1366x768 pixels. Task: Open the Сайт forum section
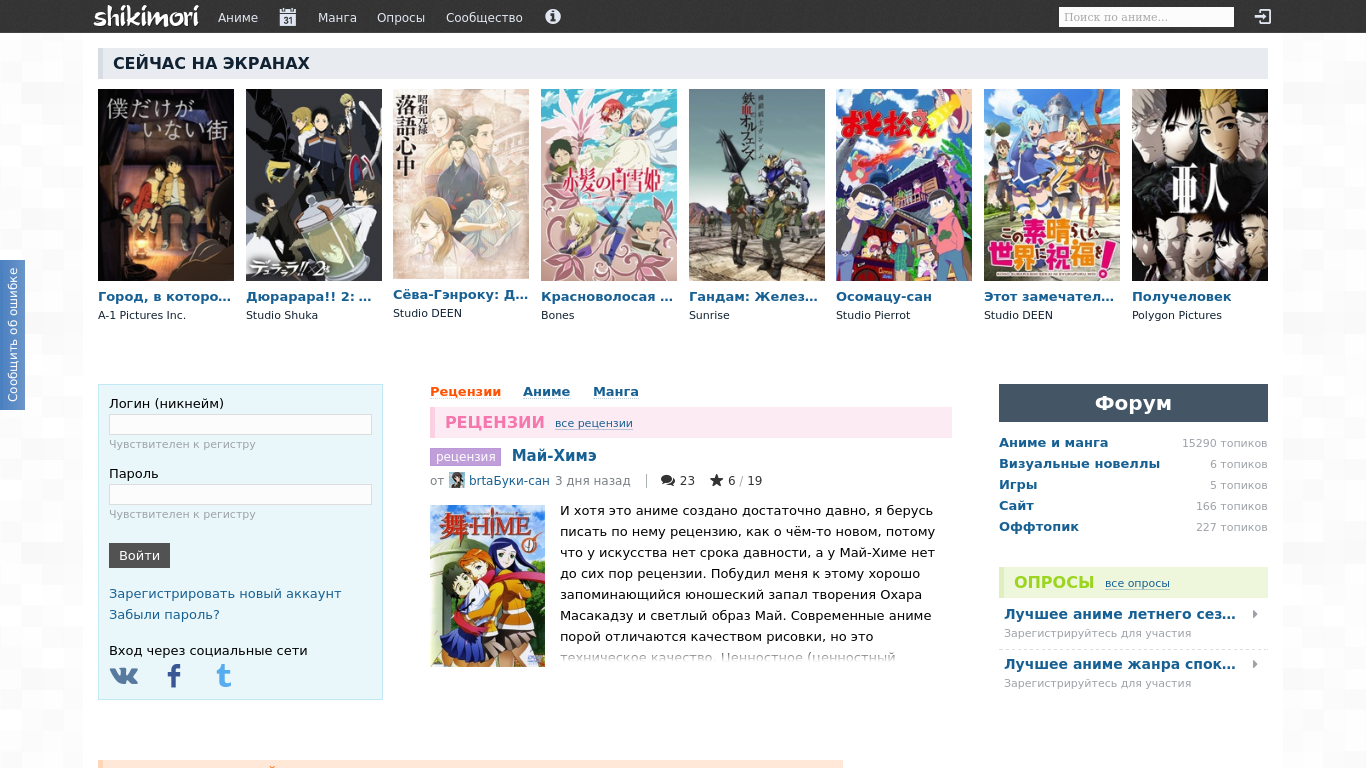tap(1016, 506)
